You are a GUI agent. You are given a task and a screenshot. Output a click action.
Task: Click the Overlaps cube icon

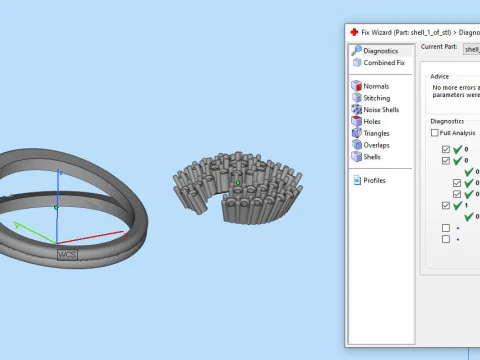pyautogui.click(x=357, y=145)
